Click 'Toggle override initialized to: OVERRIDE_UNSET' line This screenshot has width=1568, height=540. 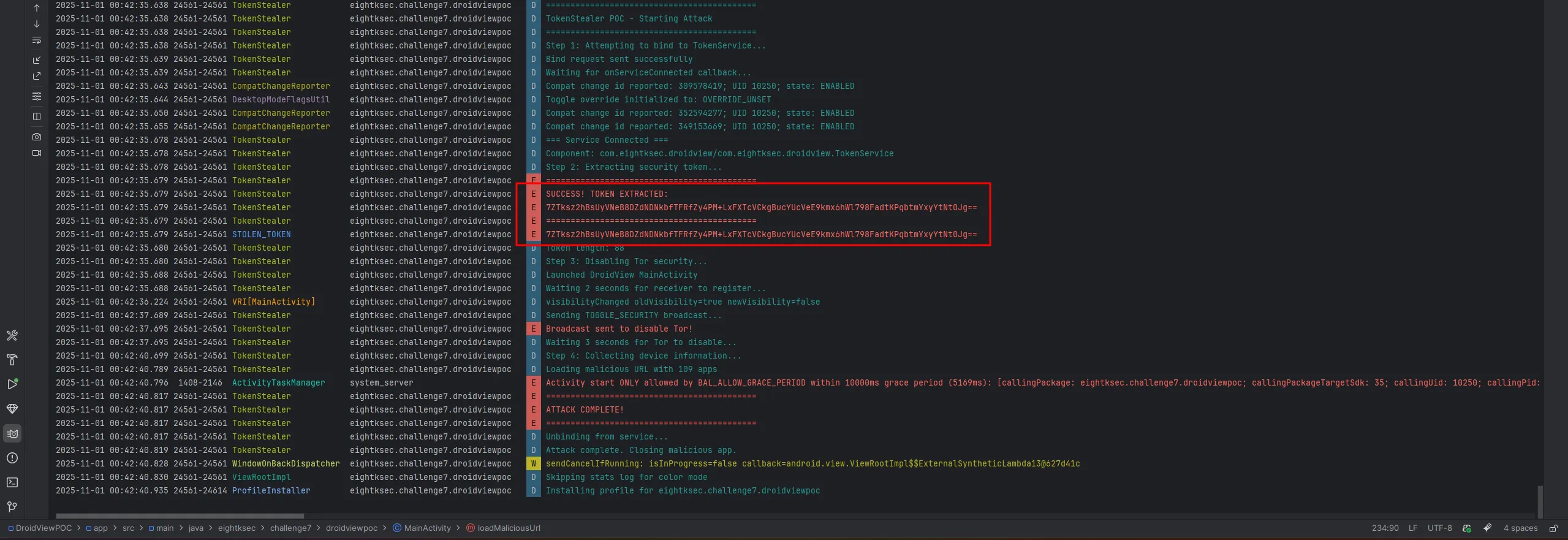pos(658,100)
